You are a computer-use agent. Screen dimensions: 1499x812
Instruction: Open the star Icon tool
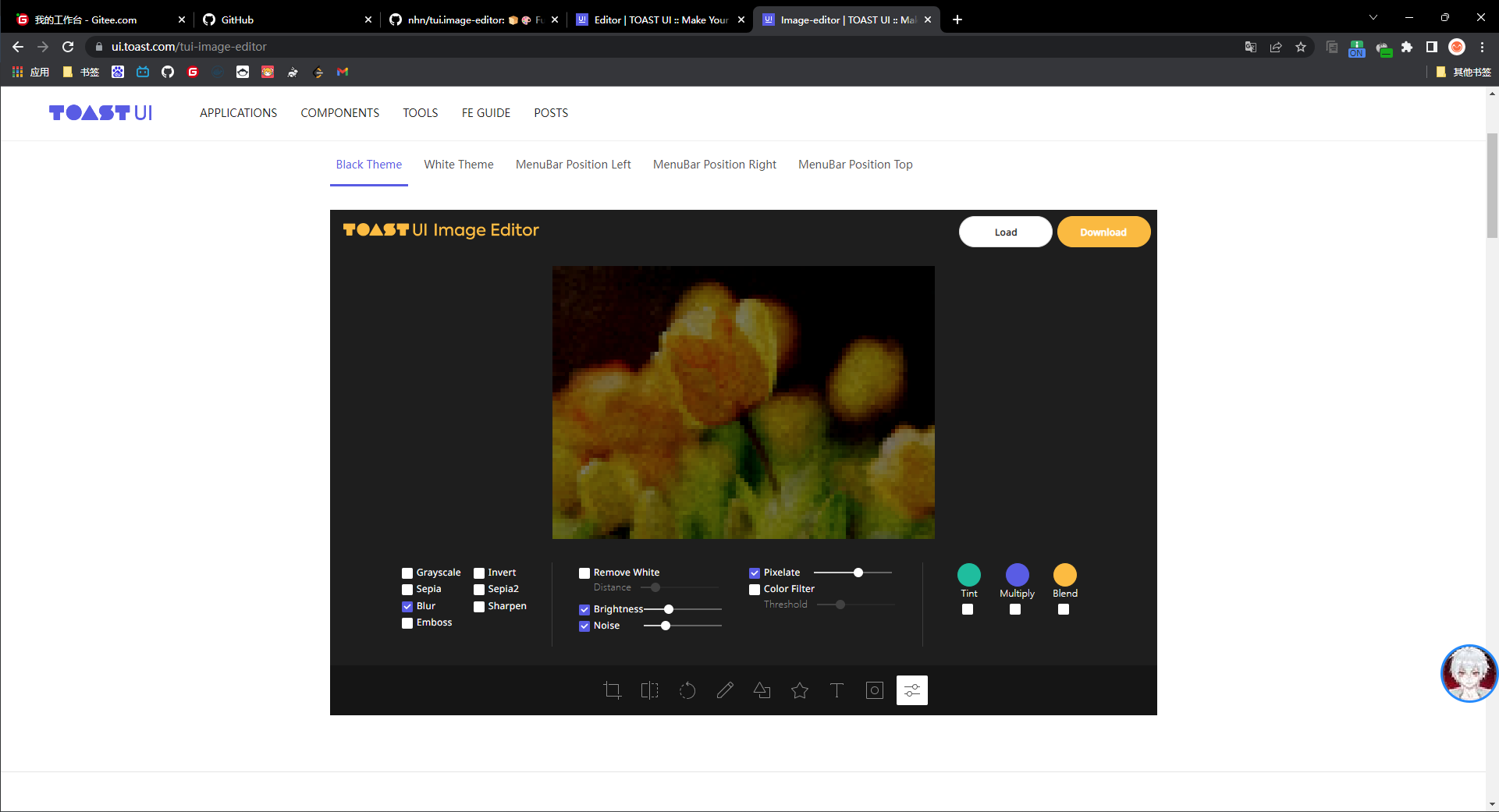click(800, 690)
